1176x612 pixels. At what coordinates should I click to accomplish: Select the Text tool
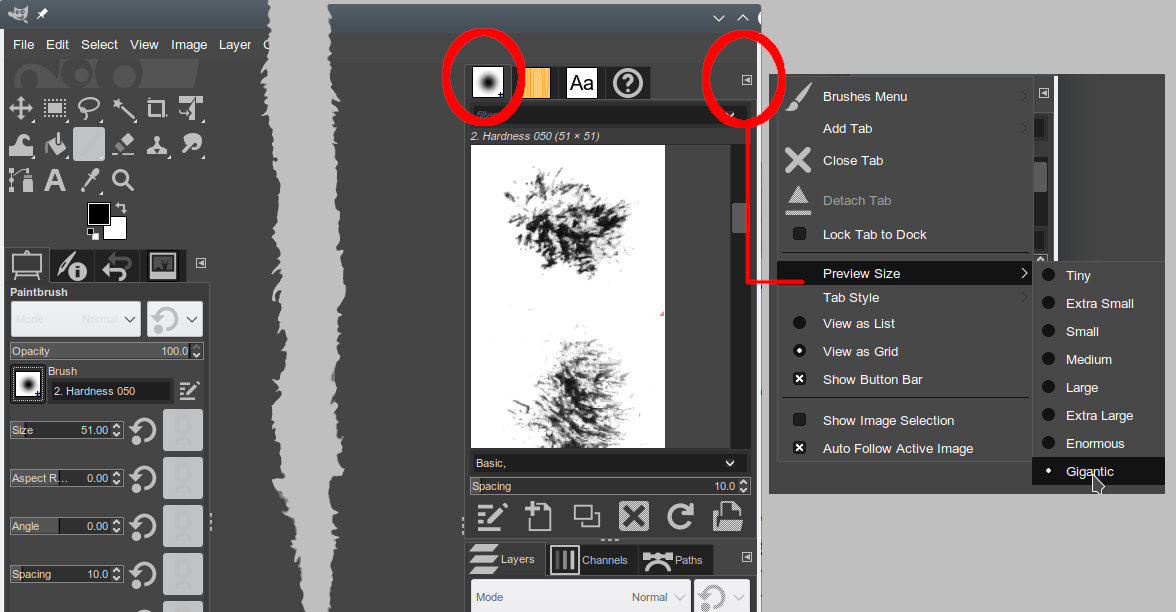tap(55, 180)
